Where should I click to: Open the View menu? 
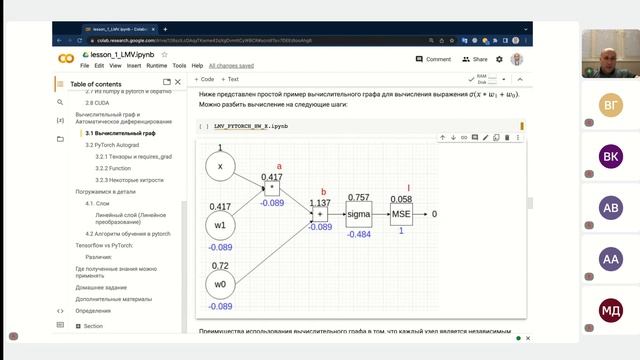(115, 66)
